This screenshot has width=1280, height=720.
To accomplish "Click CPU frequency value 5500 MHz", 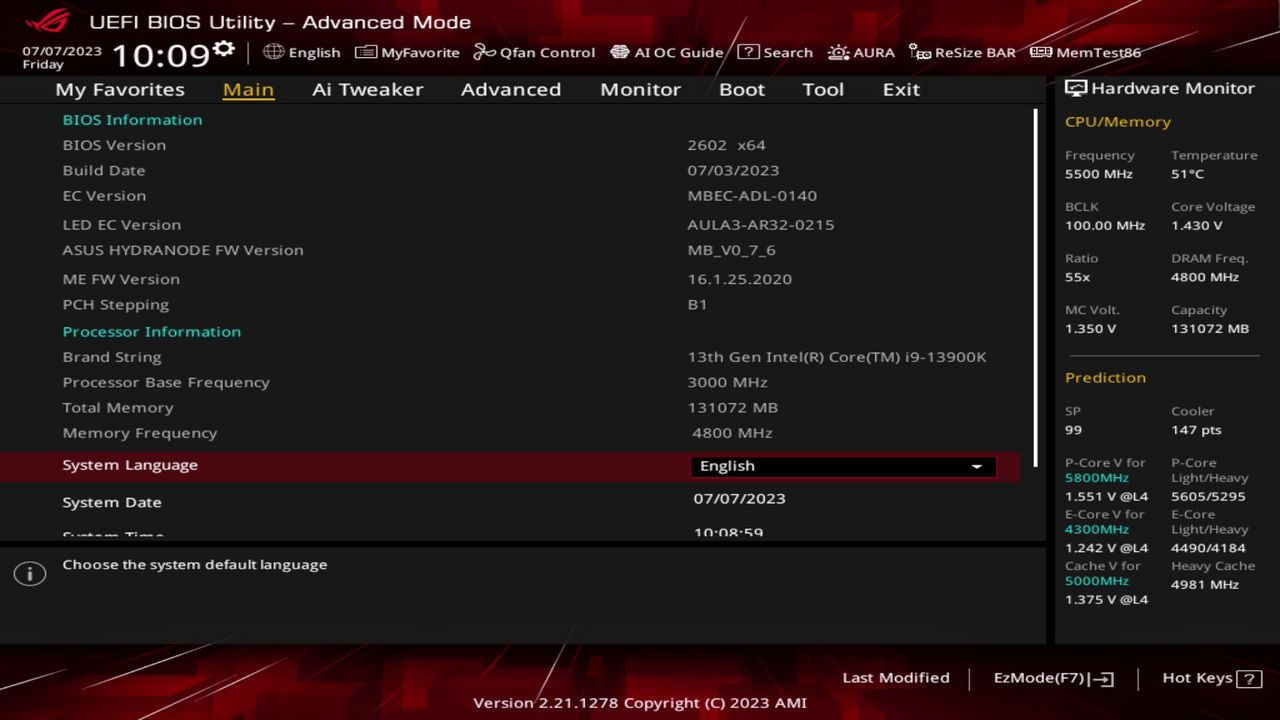I will (1099, 174).
